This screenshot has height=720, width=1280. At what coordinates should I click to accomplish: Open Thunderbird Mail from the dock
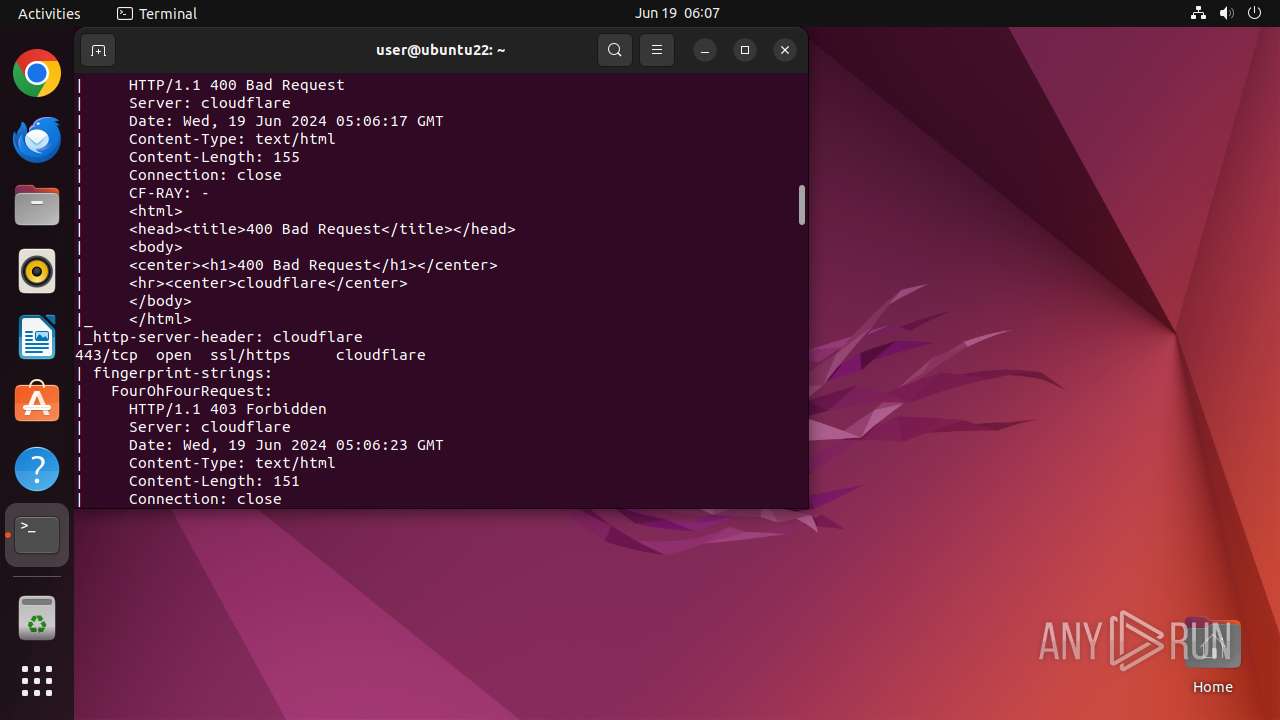pos(37,139)
